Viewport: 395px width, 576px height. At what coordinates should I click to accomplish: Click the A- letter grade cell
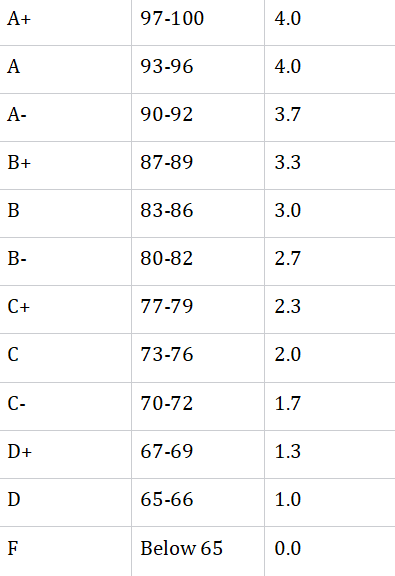tap(65, 118)
